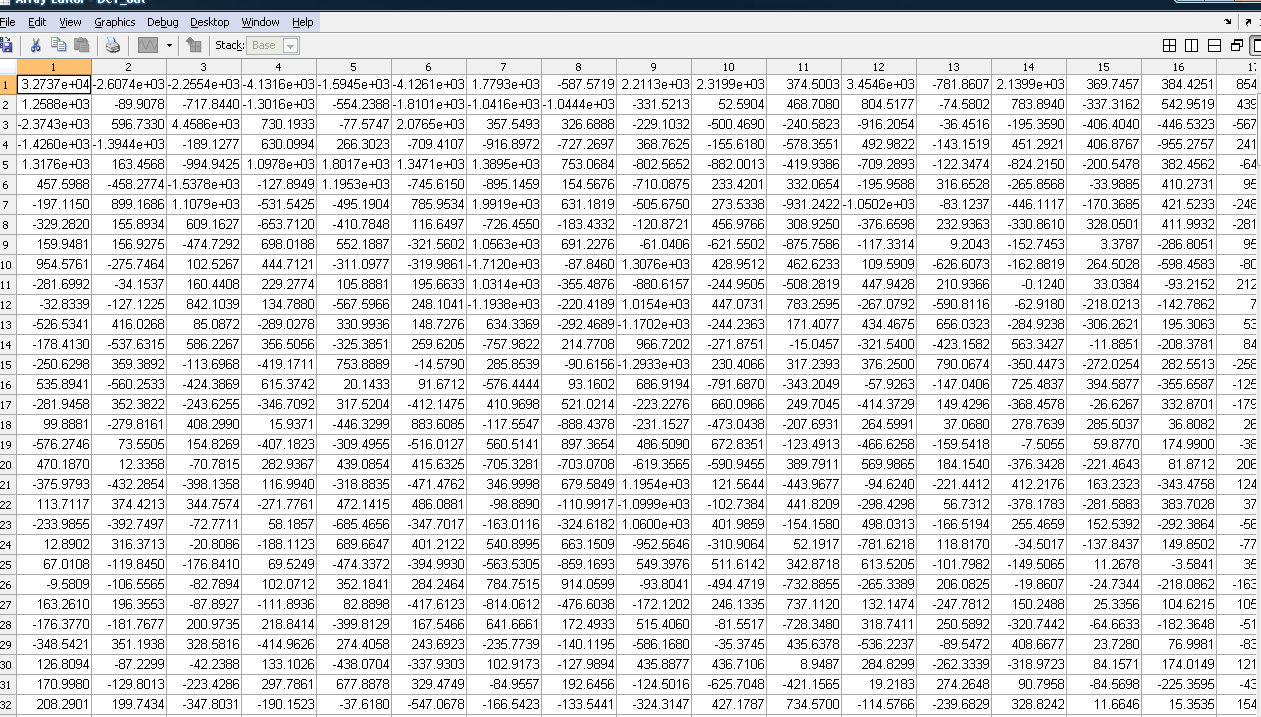Select cell containing 384.4251
Viewport: 1261px width, 717px height.
tap(1179, 85)
